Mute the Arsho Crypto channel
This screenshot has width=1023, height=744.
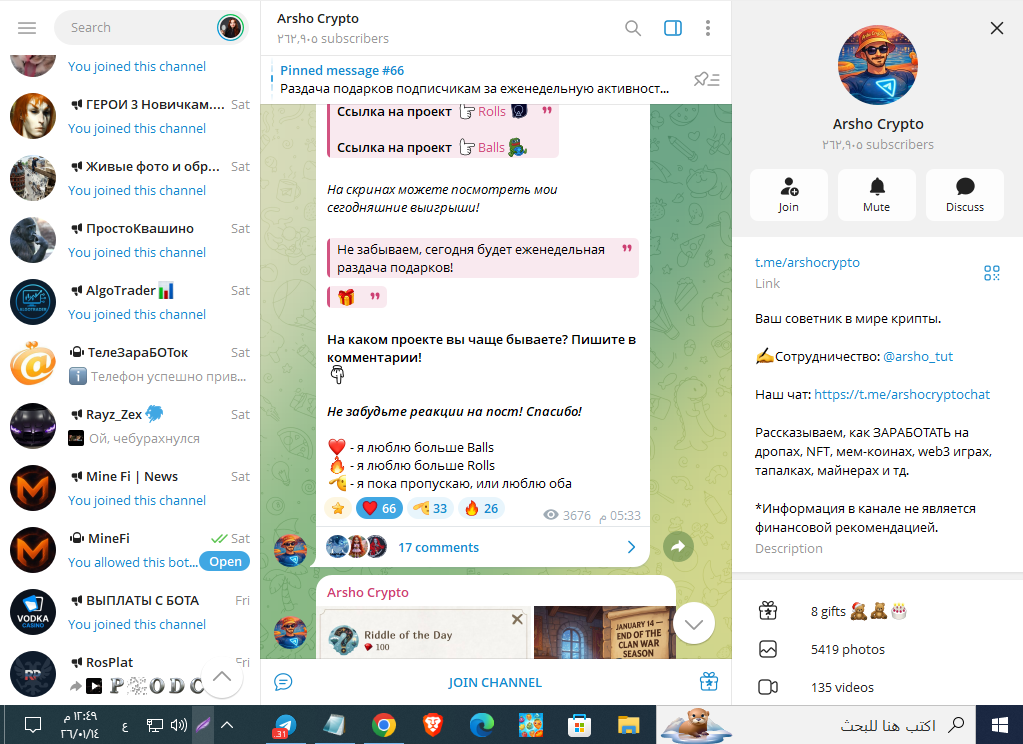tap(877, 194)
